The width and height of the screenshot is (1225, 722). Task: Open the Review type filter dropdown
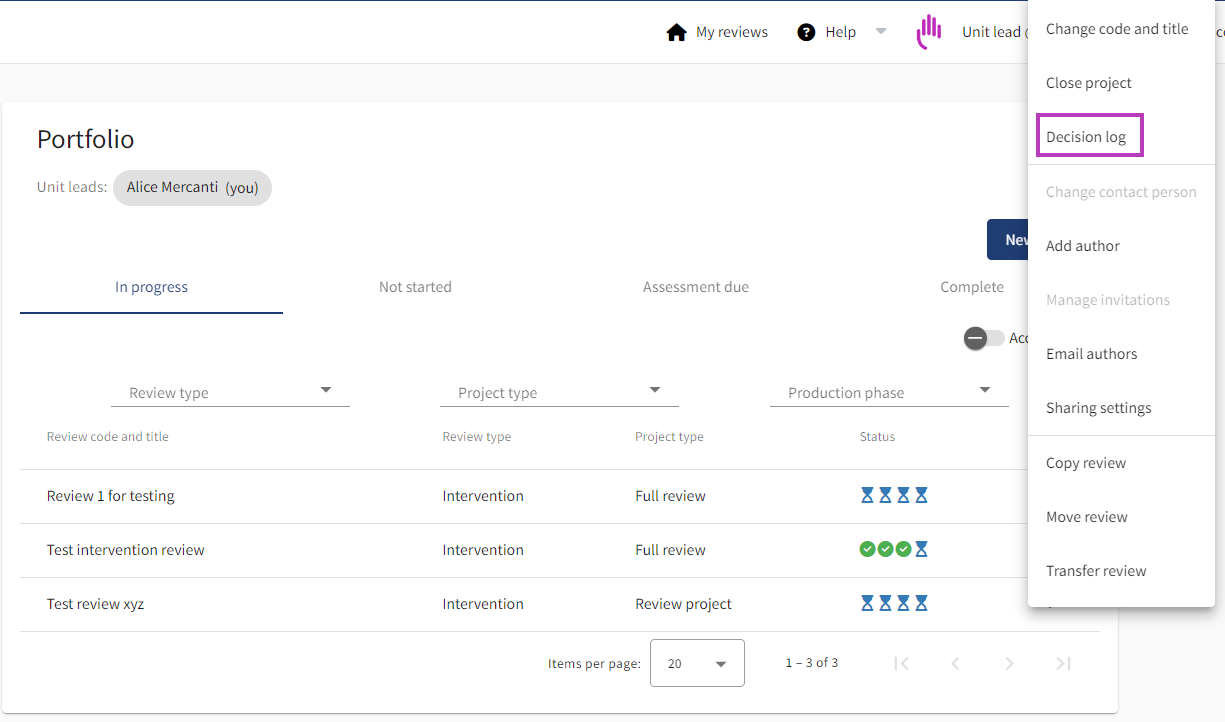point(230,392)
